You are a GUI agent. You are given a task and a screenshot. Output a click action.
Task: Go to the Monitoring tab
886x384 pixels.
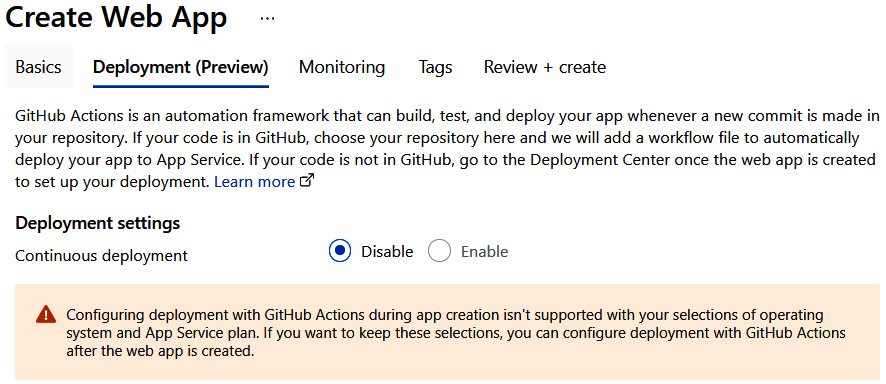click(x=342, y=67)
